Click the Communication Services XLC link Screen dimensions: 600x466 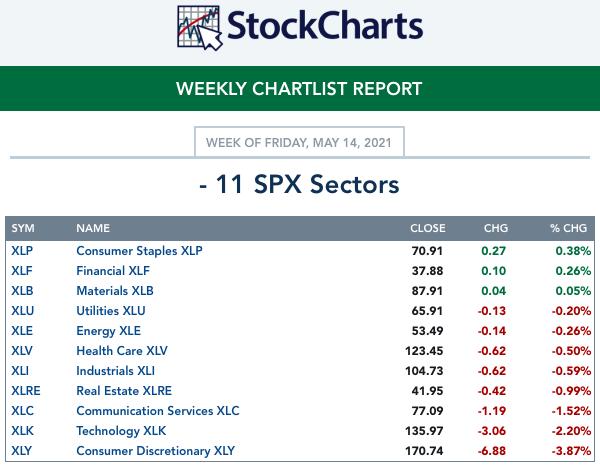pos(158,411)
